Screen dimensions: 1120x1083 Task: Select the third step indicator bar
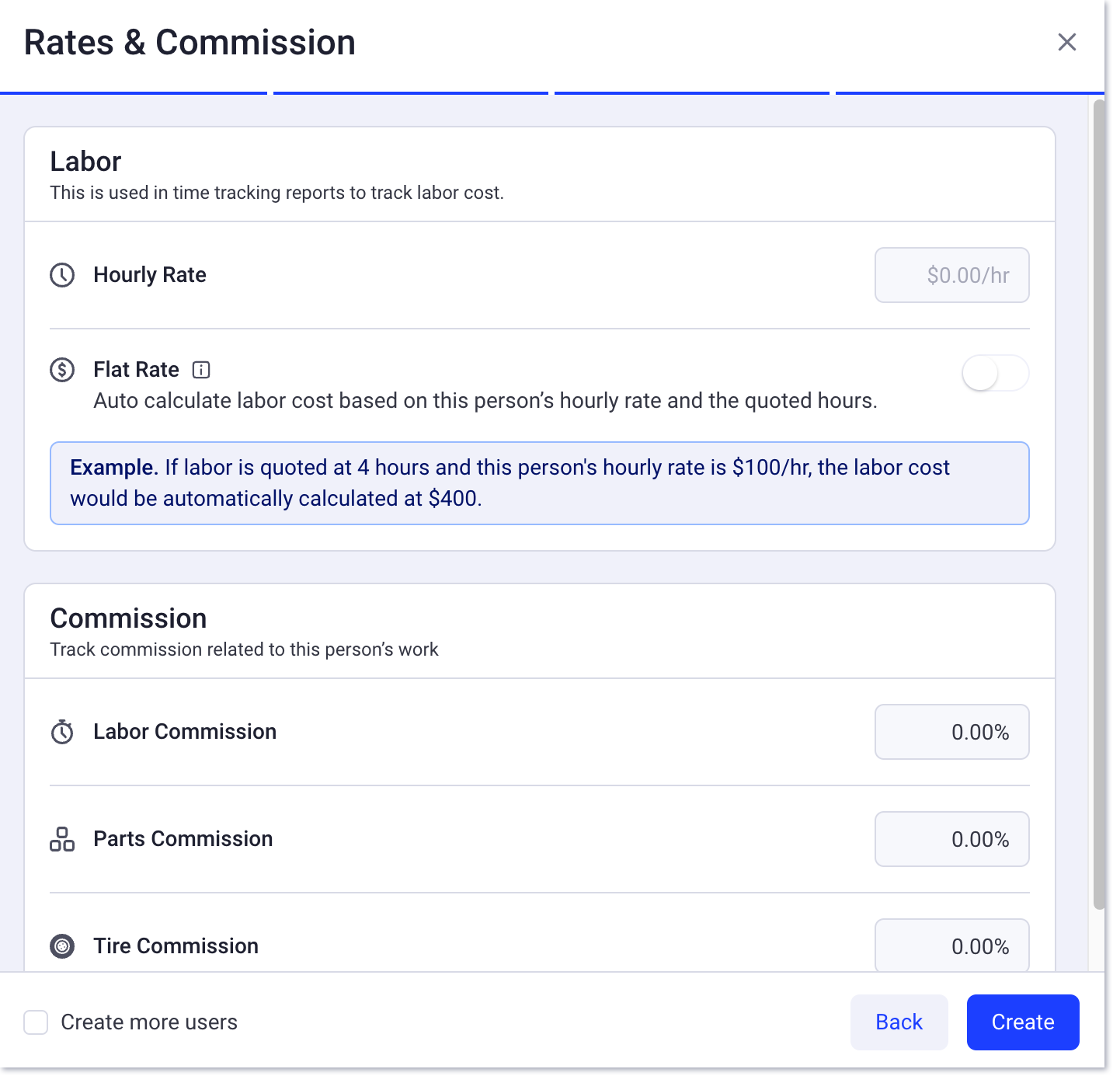point(692,93)
